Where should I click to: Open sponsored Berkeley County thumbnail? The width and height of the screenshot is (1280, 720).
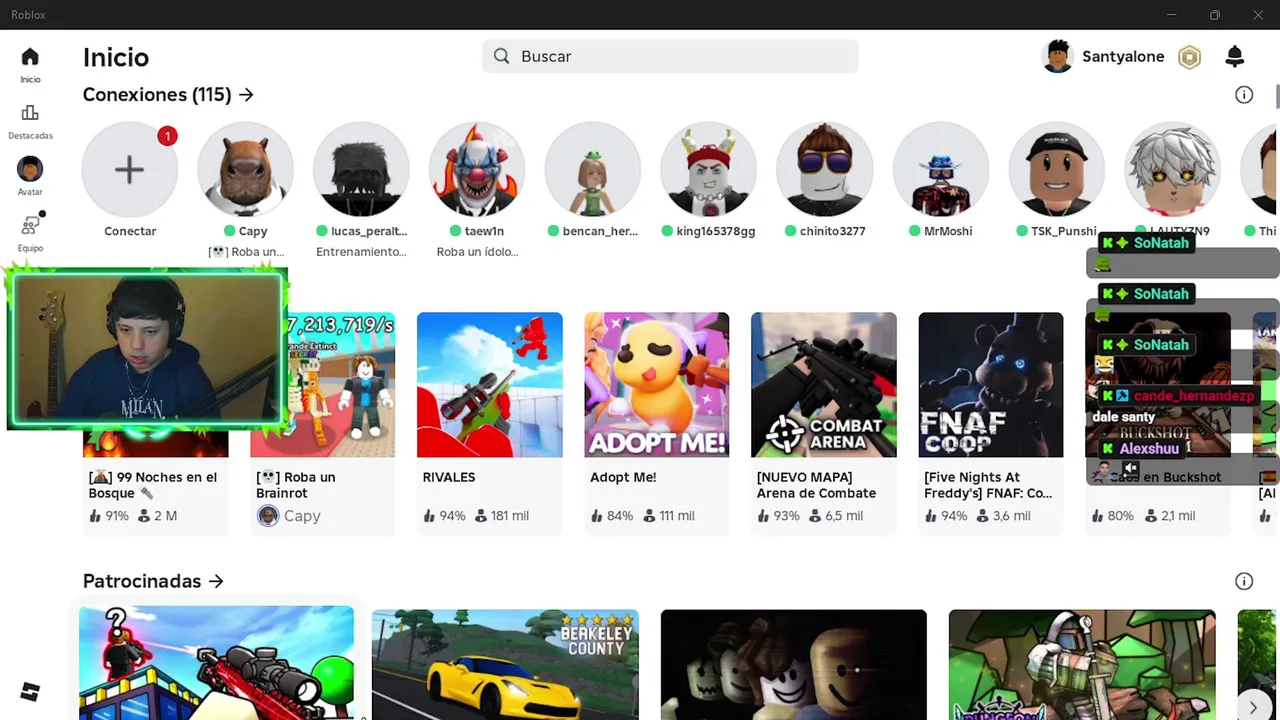coord(505,664)
